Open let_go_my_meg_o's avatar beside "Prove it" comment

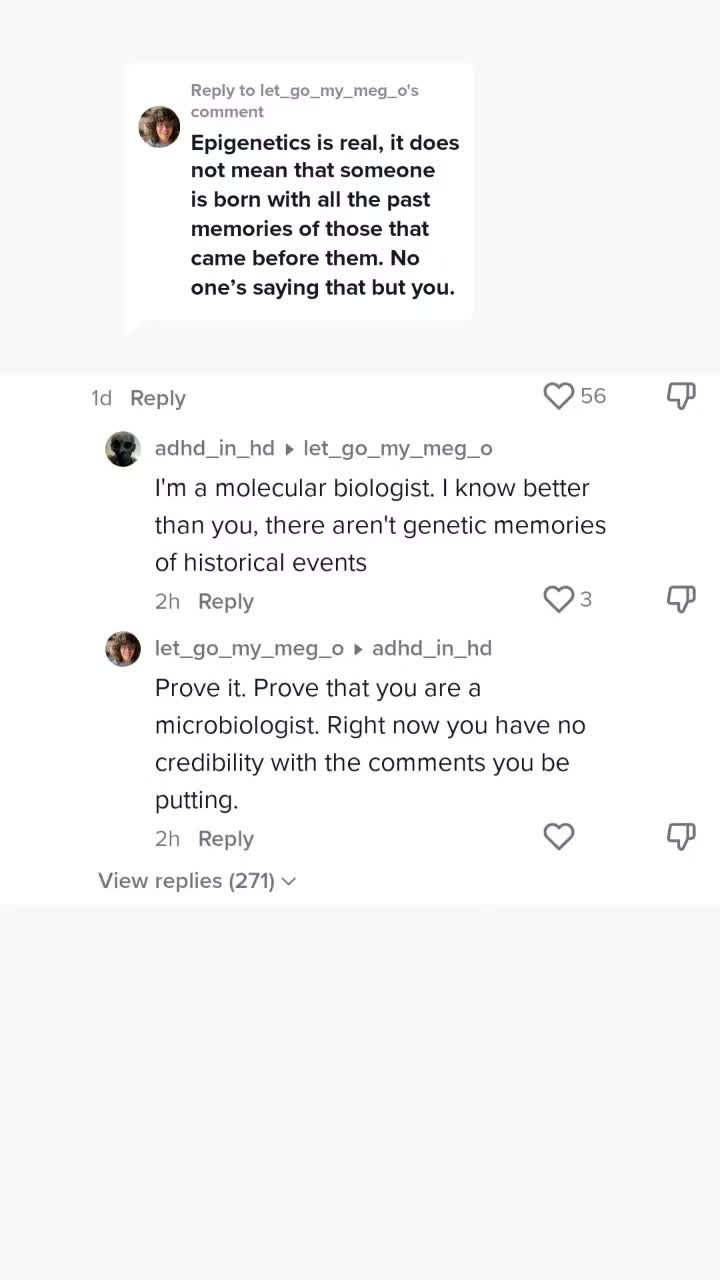coord(123,649)
